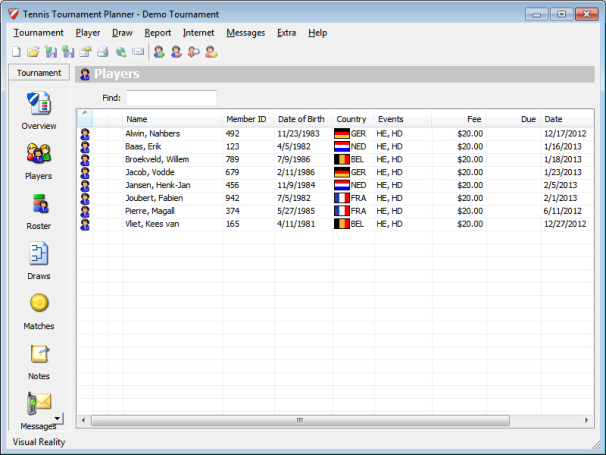Open the Tournament menu

(39, 33)
